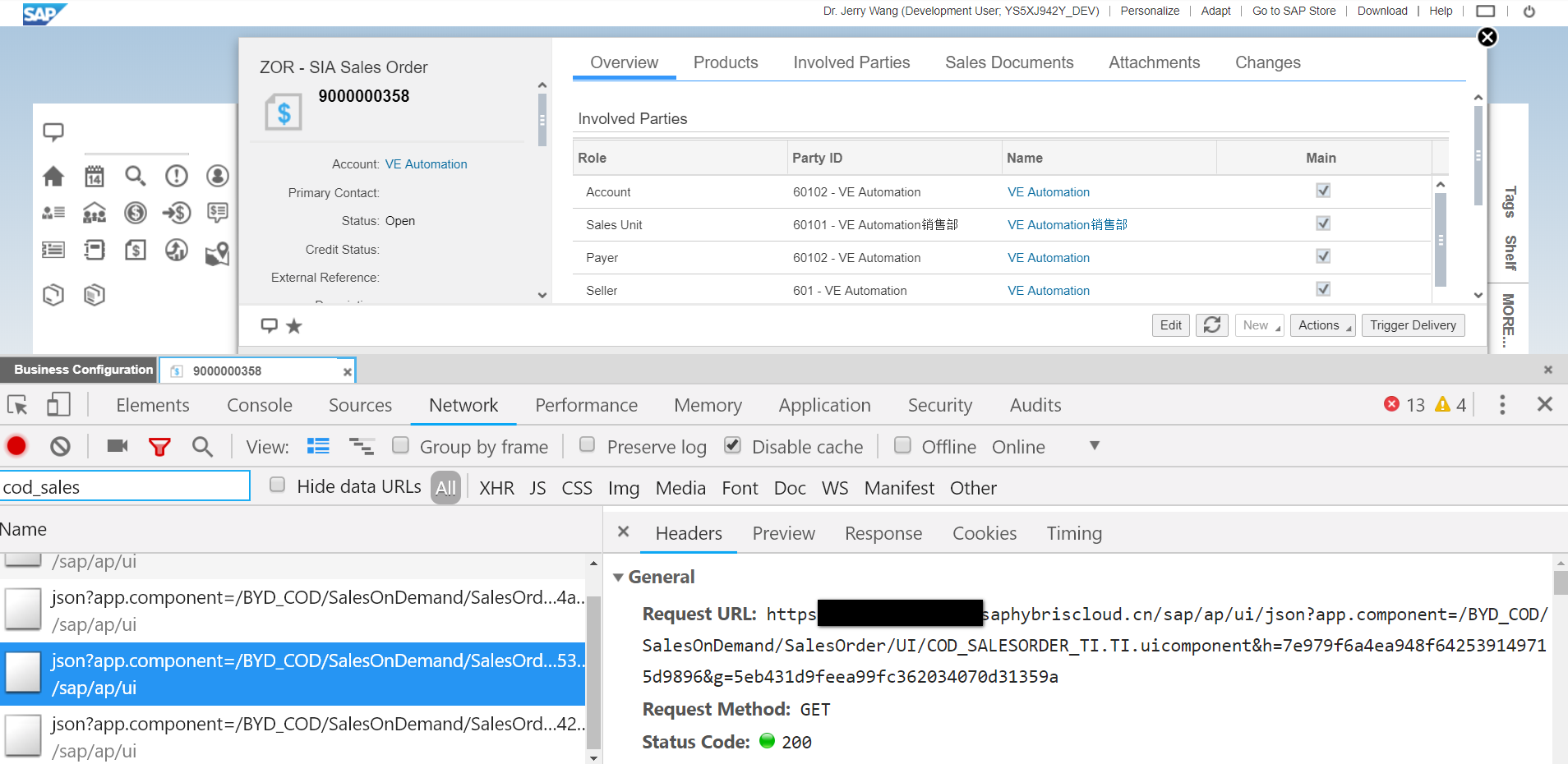
Task: Click the cod_sales filter input field
Action: point(125,486)
